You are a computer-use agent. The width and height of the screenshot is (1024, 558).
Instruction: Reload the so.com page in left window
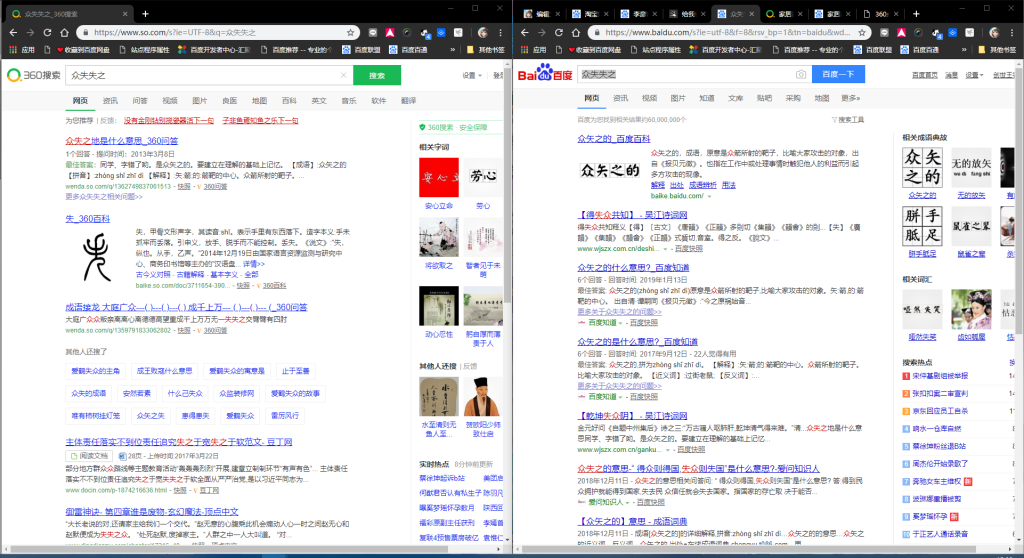[47, 32]
